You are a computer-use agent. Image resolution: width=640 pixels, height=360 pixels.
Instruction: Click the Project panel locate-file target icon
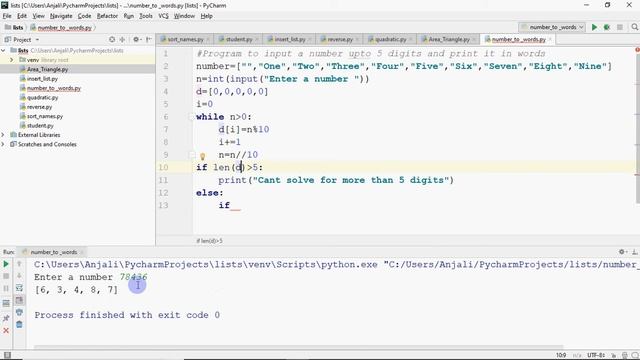112,40
